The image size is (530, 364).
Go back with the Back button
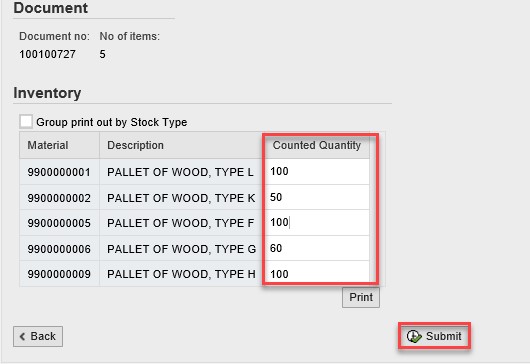coord(38,336)
